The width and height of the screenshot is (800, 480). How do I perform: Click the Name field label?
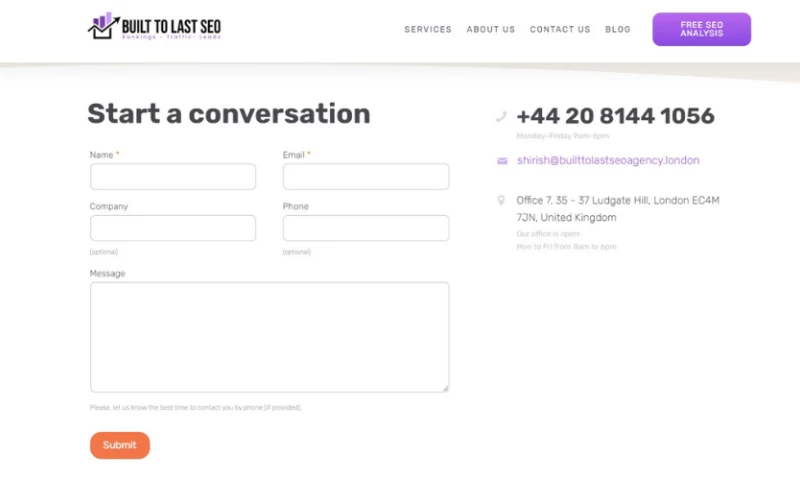point(102,155)
